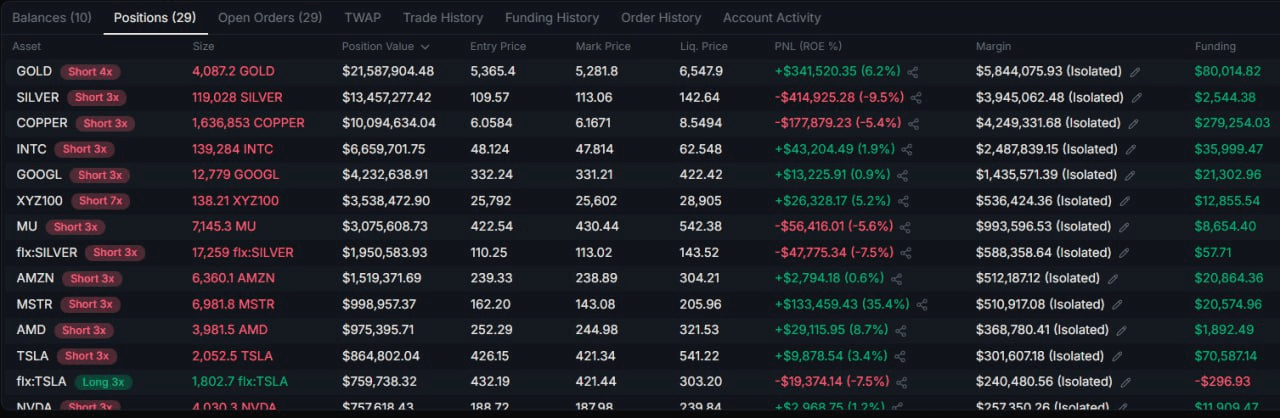Click share icon next to GOLD PNL

(913, 72)
